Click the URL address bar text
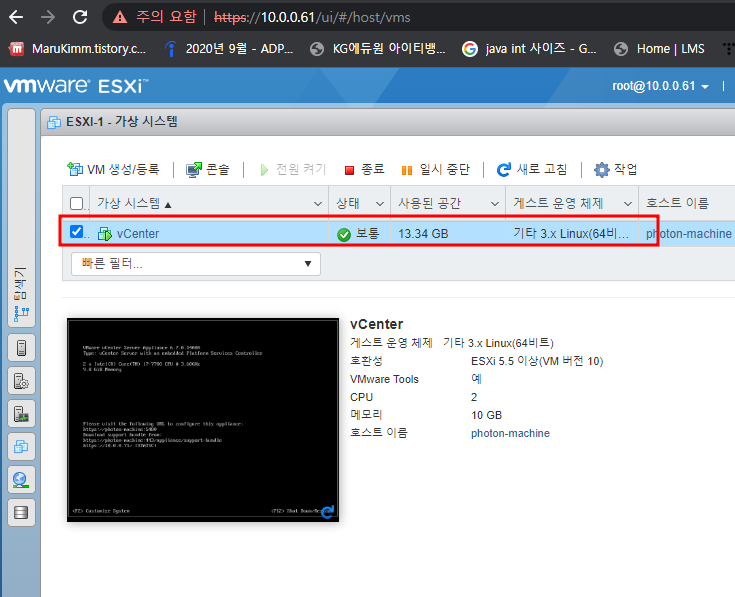735x597 pixels. pyautogui.click(x=312, y=18)
